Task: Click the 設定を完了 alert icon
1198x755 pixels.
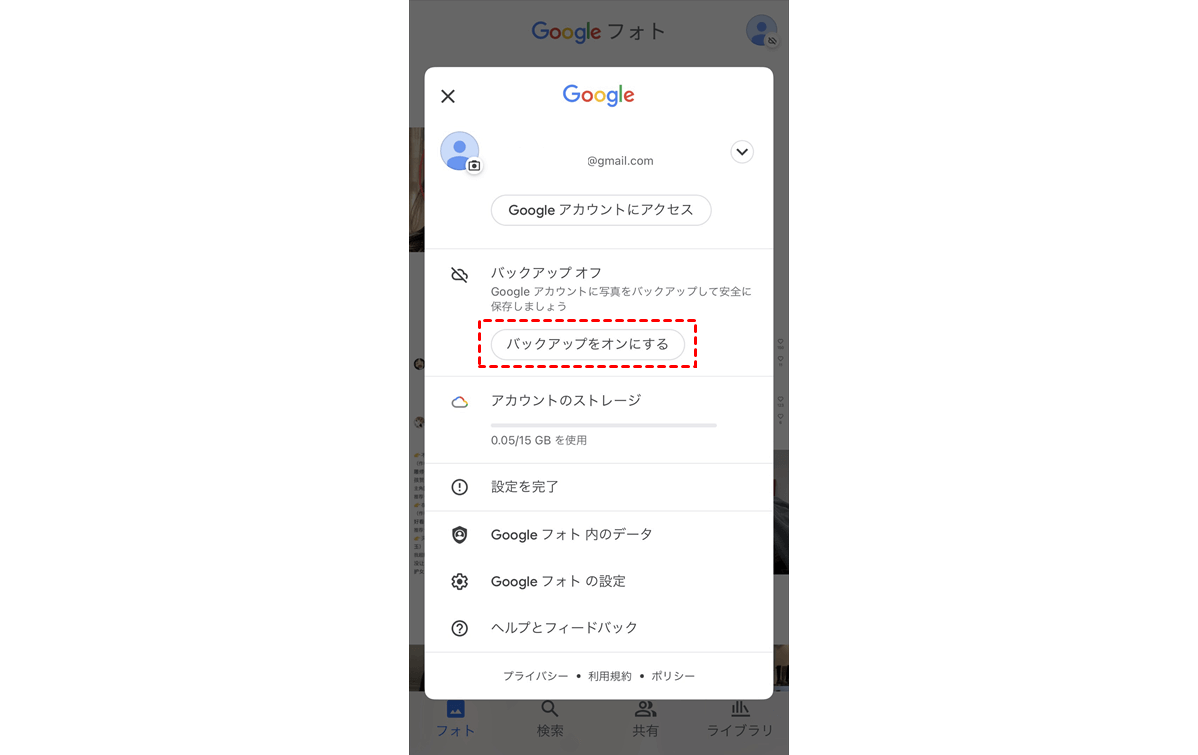Action: click(x=459, y=487)
